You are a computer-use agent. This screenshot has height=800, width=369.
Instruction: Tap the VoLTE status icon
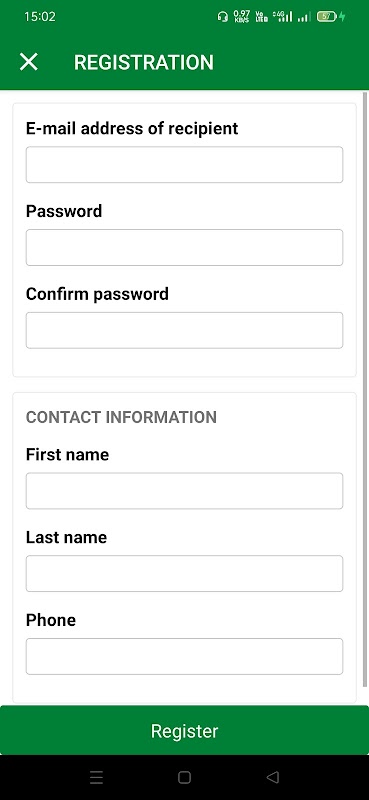261,17
